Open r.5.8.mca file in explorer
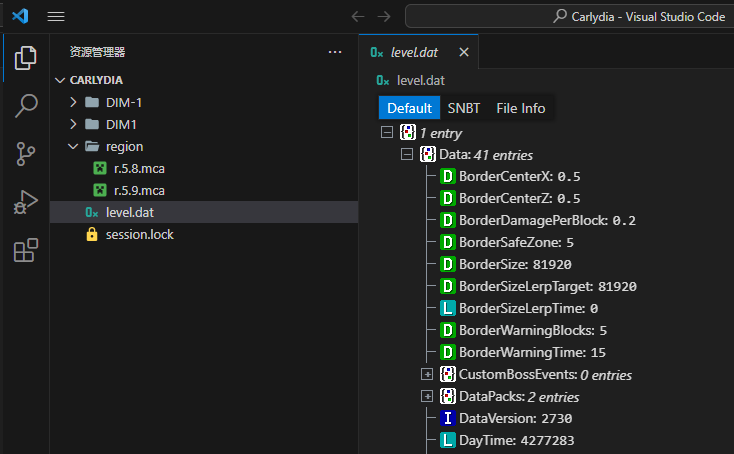734x454 pixels. [138, 168]
